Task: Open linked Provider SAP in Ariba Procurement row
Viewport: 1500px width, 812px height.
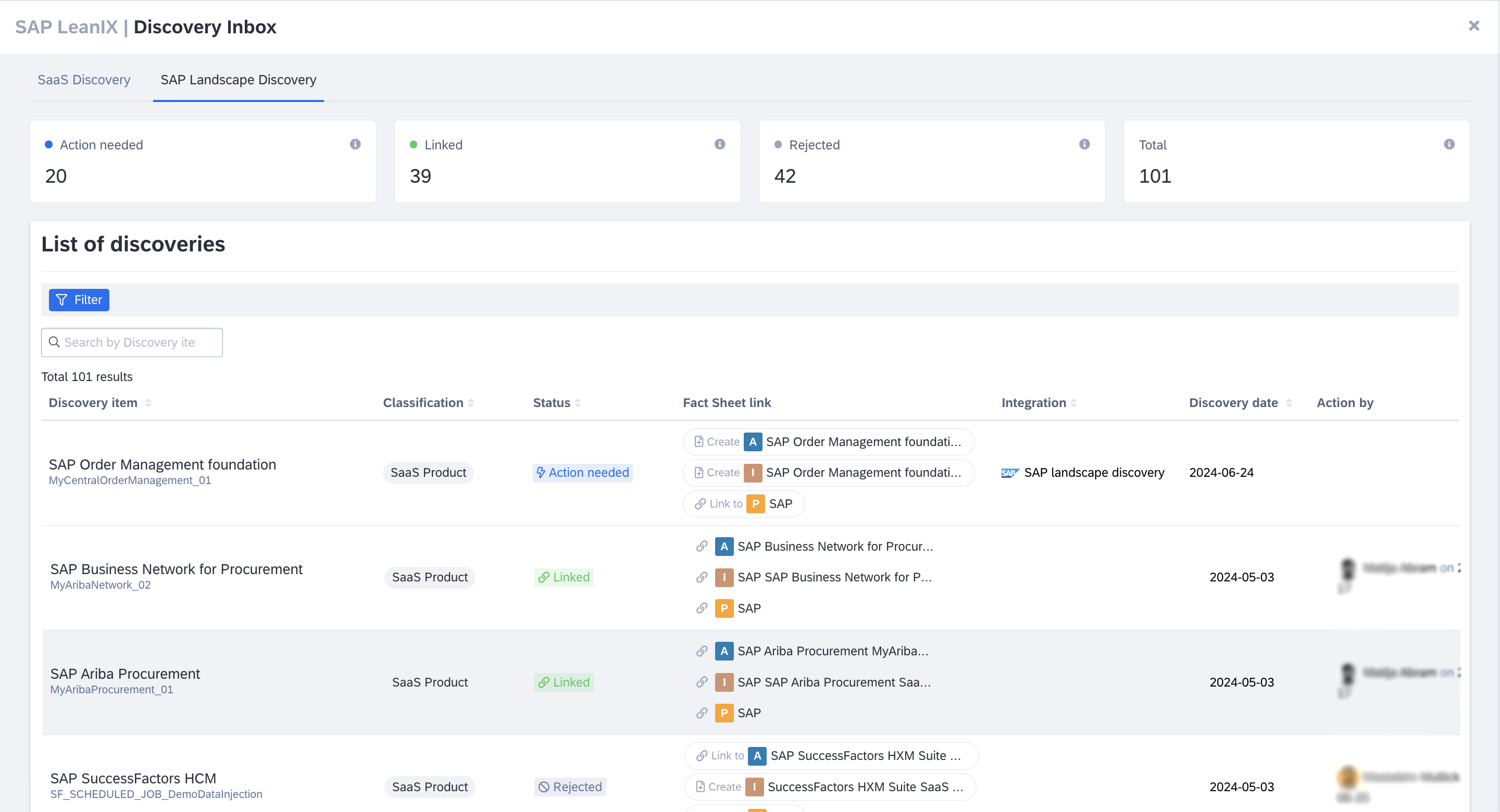Action: coord(749,713)
